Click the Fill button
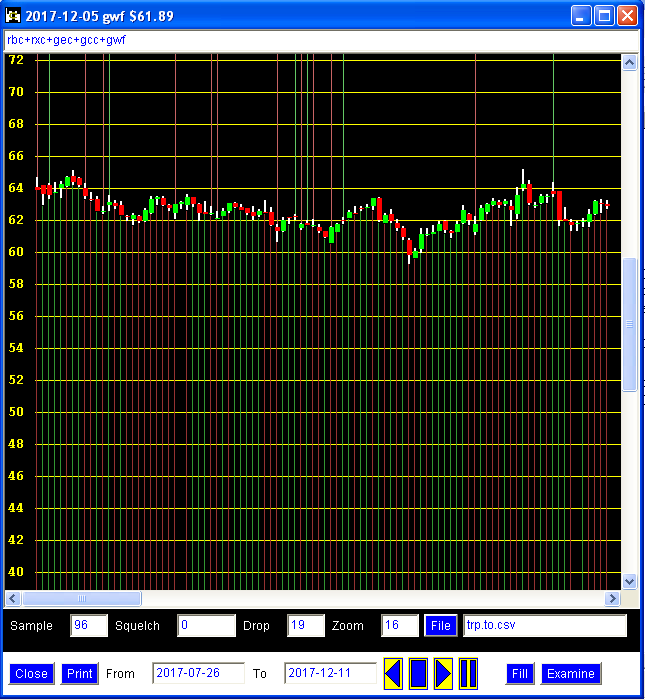645x700 pixels. (520, 674)
